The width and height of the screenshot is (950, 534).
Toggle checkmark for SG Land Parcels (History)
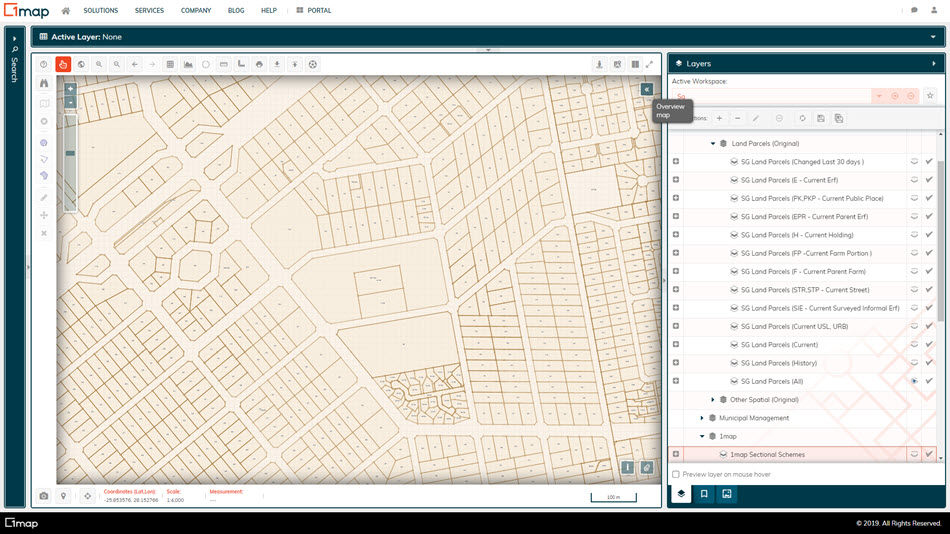[929, 362]
